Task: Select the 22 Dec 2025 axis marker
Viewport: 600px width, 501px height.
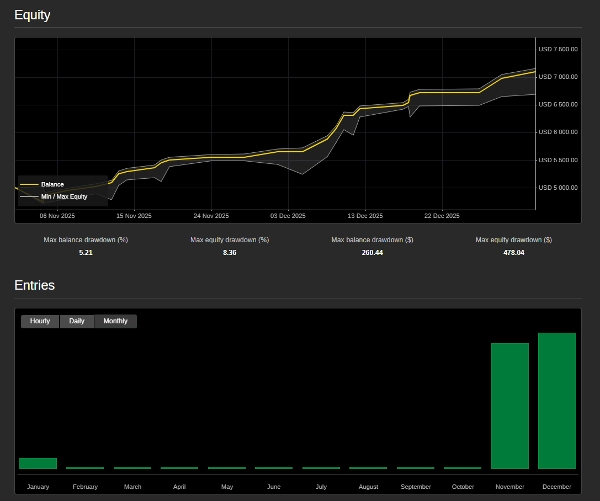Action: 441,215
